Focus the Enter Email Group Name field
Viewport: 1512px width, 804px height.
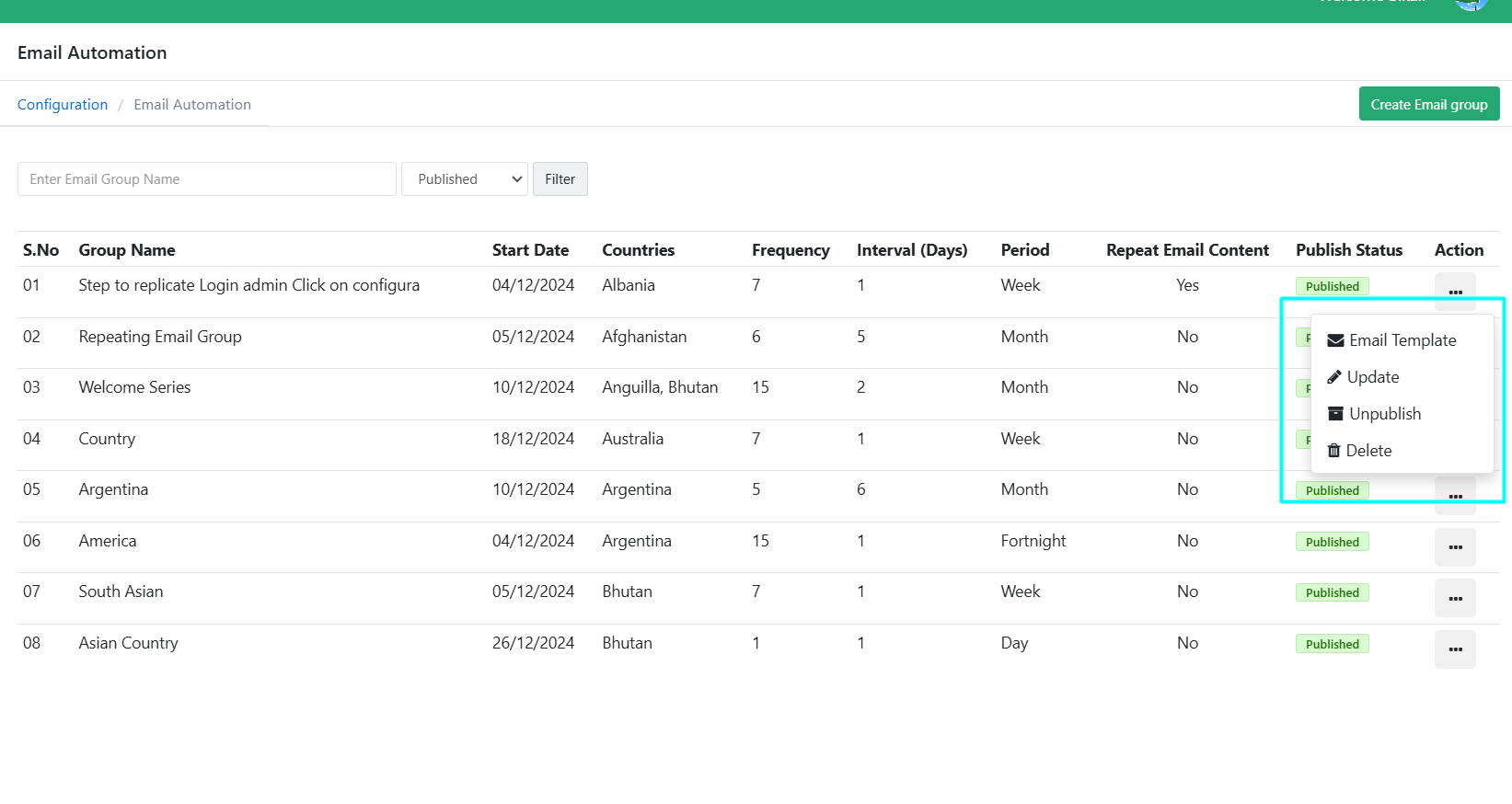coord(207,179)
